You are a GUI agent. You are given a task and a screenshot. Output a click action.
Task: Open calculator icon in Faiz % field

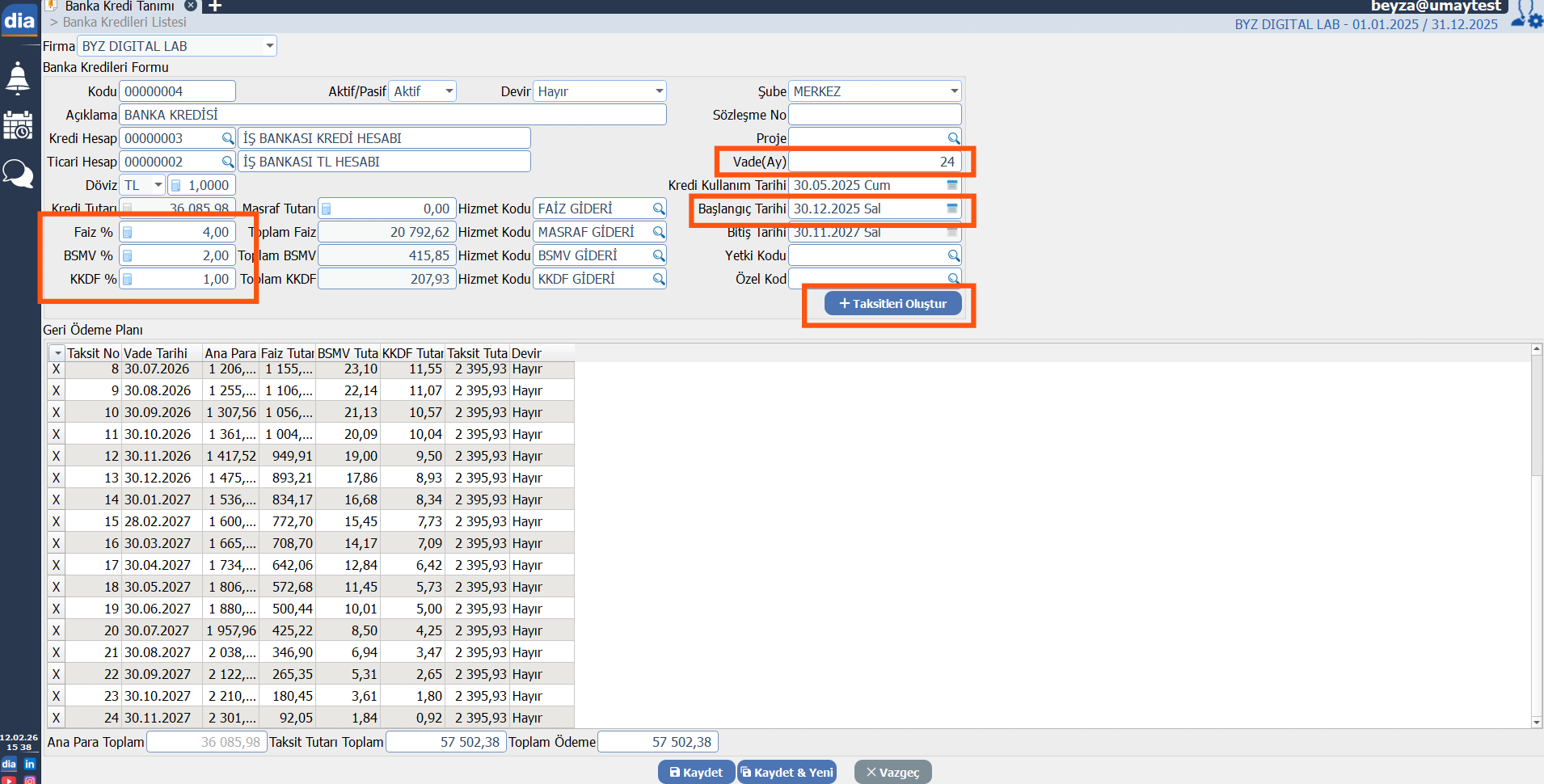[128, 233]
